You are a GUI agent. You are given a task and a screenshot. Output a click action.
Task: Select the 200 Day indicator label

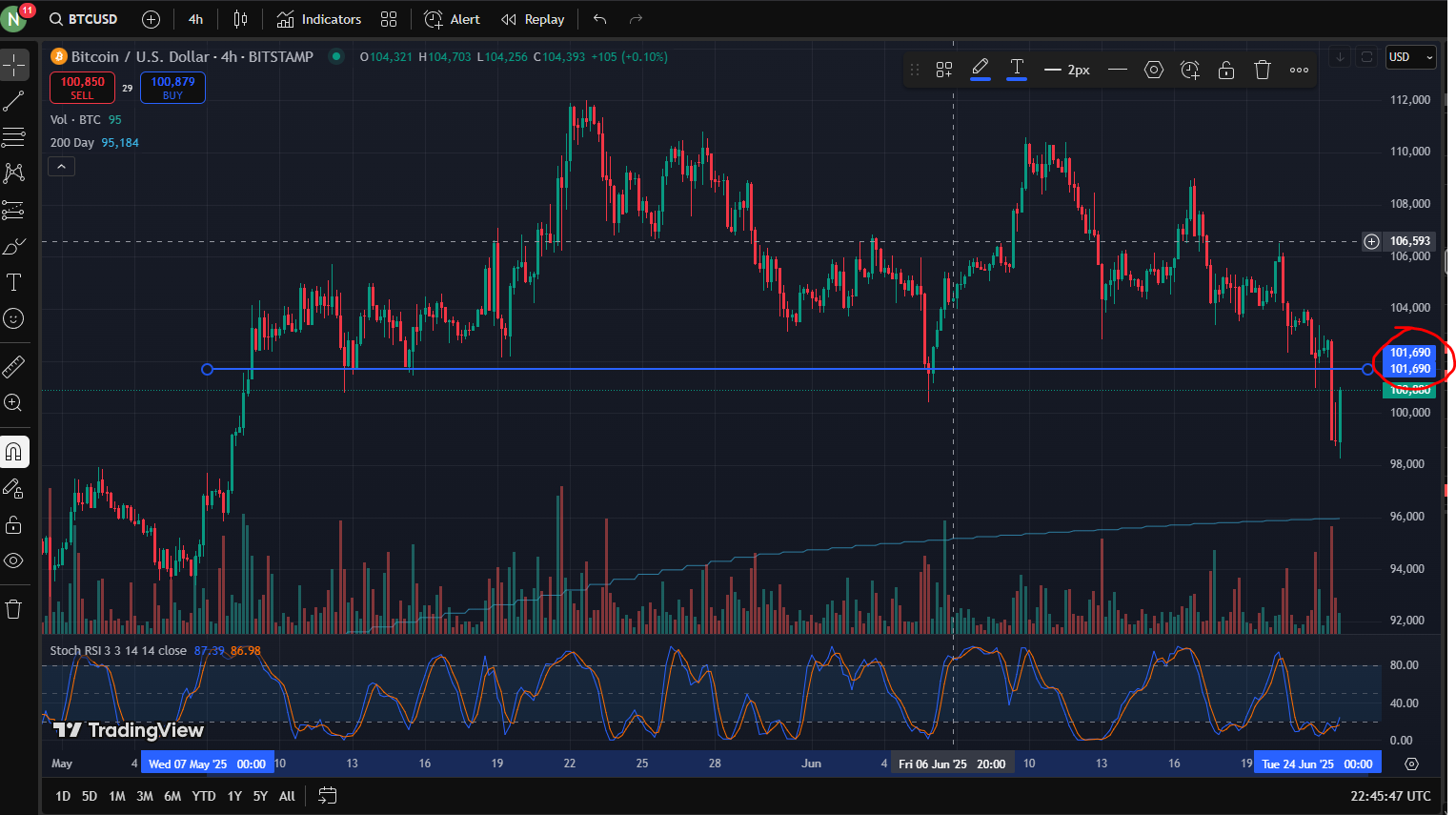(x=72, y=143)
